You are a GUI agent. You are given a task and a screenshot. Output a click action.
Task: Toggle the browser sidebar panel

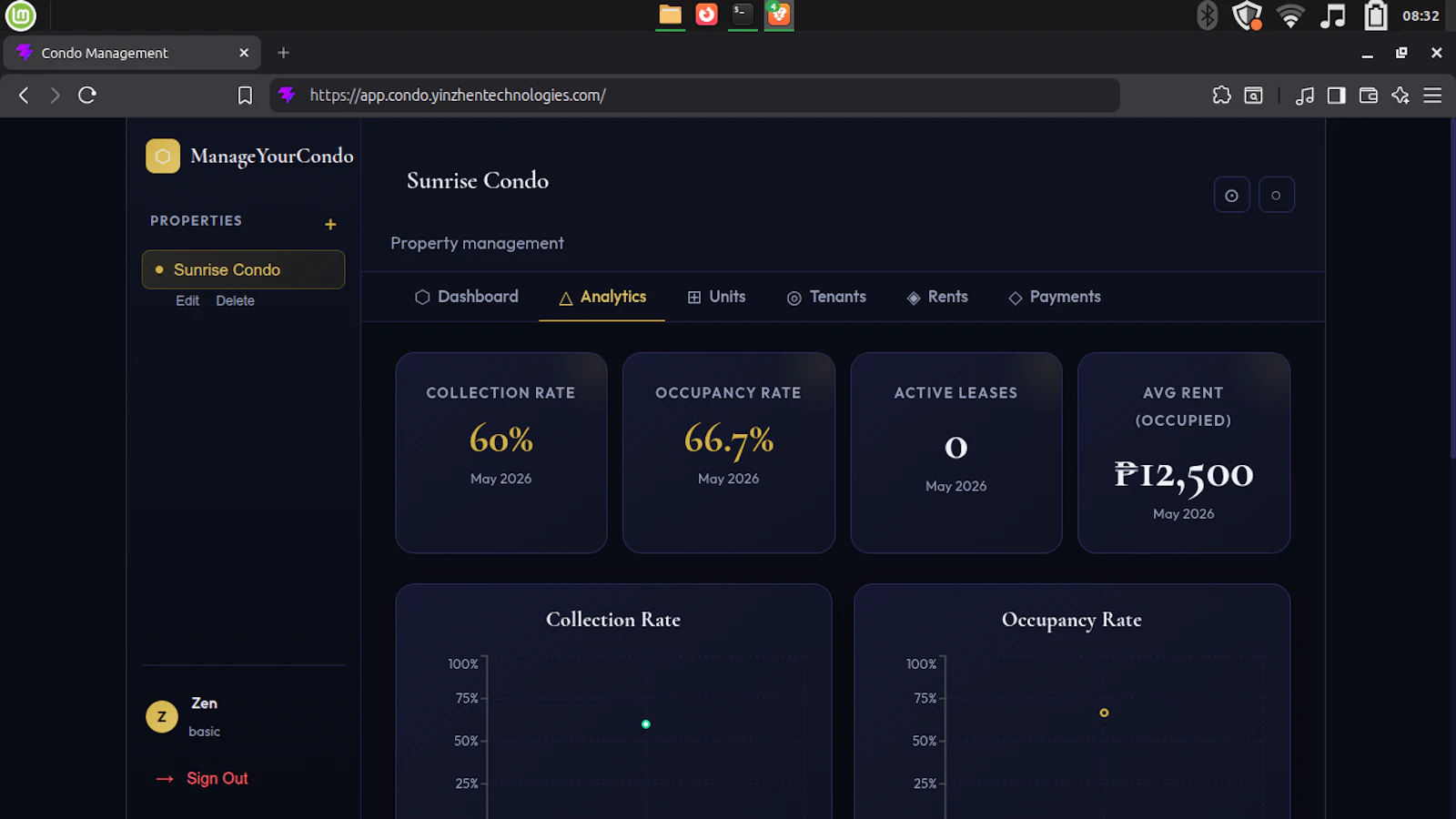(x=1336, y=95)
